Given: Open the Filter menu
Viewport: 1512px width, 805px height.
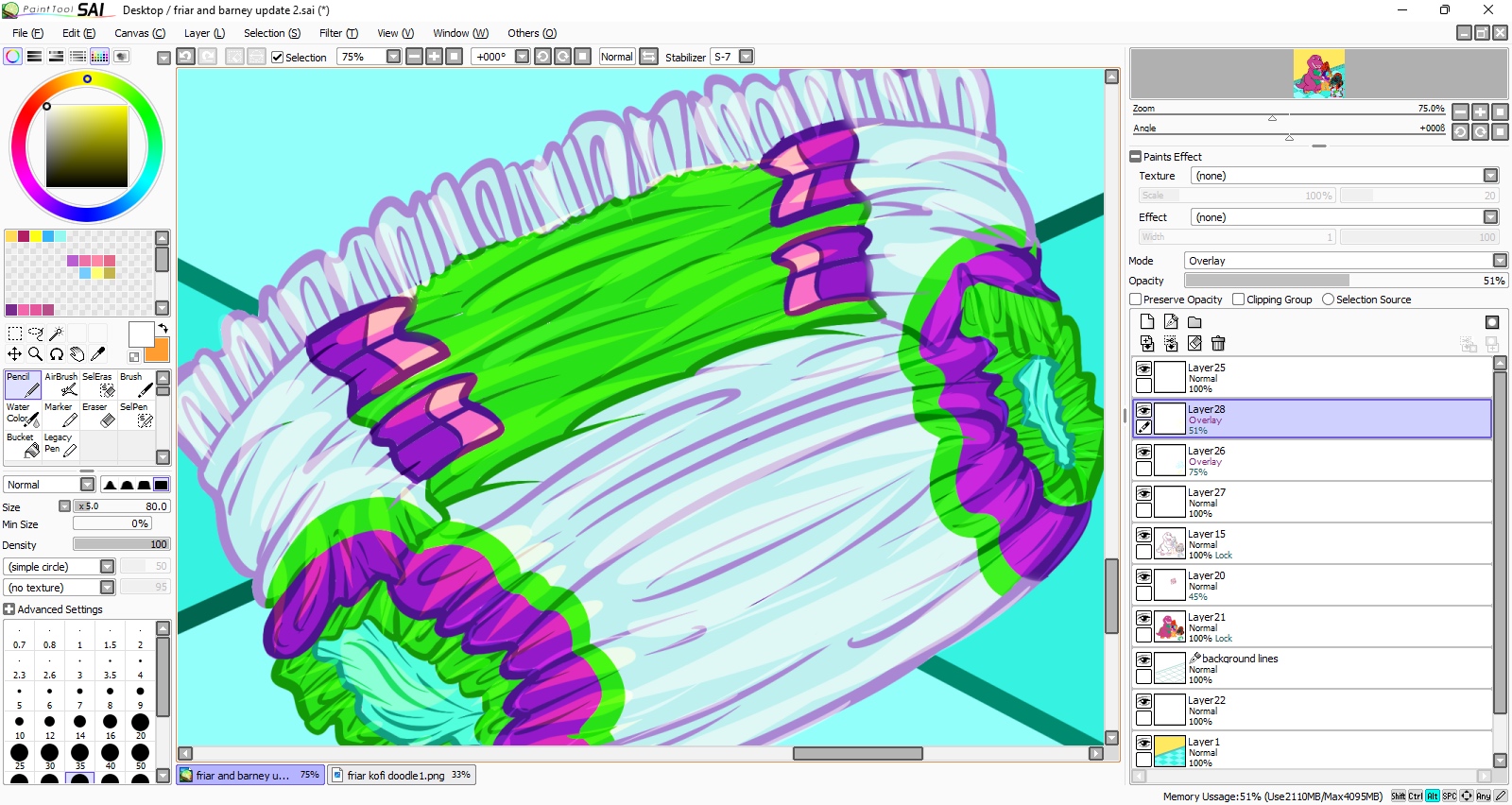Looking at the screenshot, I should tap(337, 33).
